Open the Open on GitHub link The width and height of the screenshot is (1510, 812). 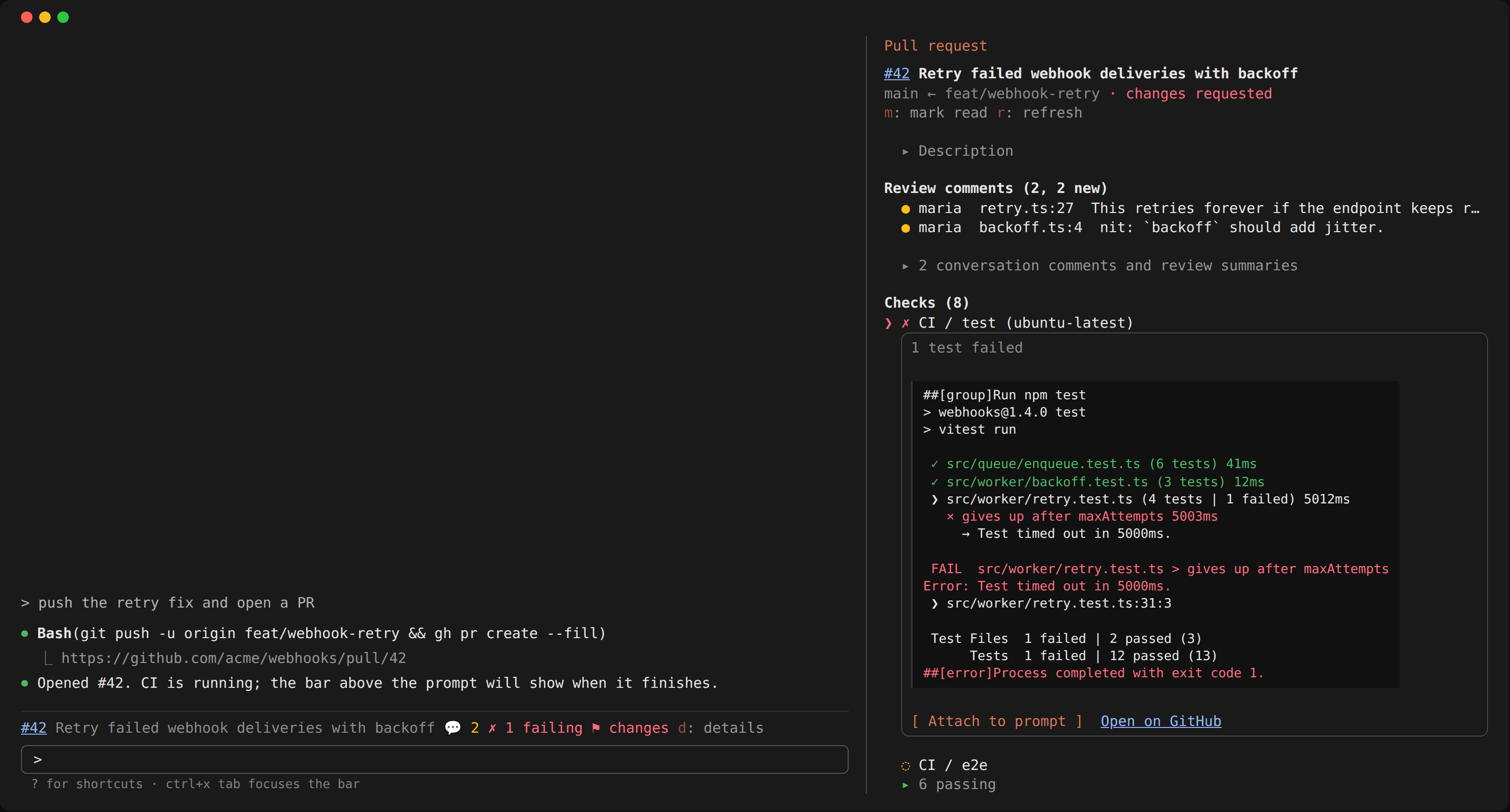tap(1161, 721)
